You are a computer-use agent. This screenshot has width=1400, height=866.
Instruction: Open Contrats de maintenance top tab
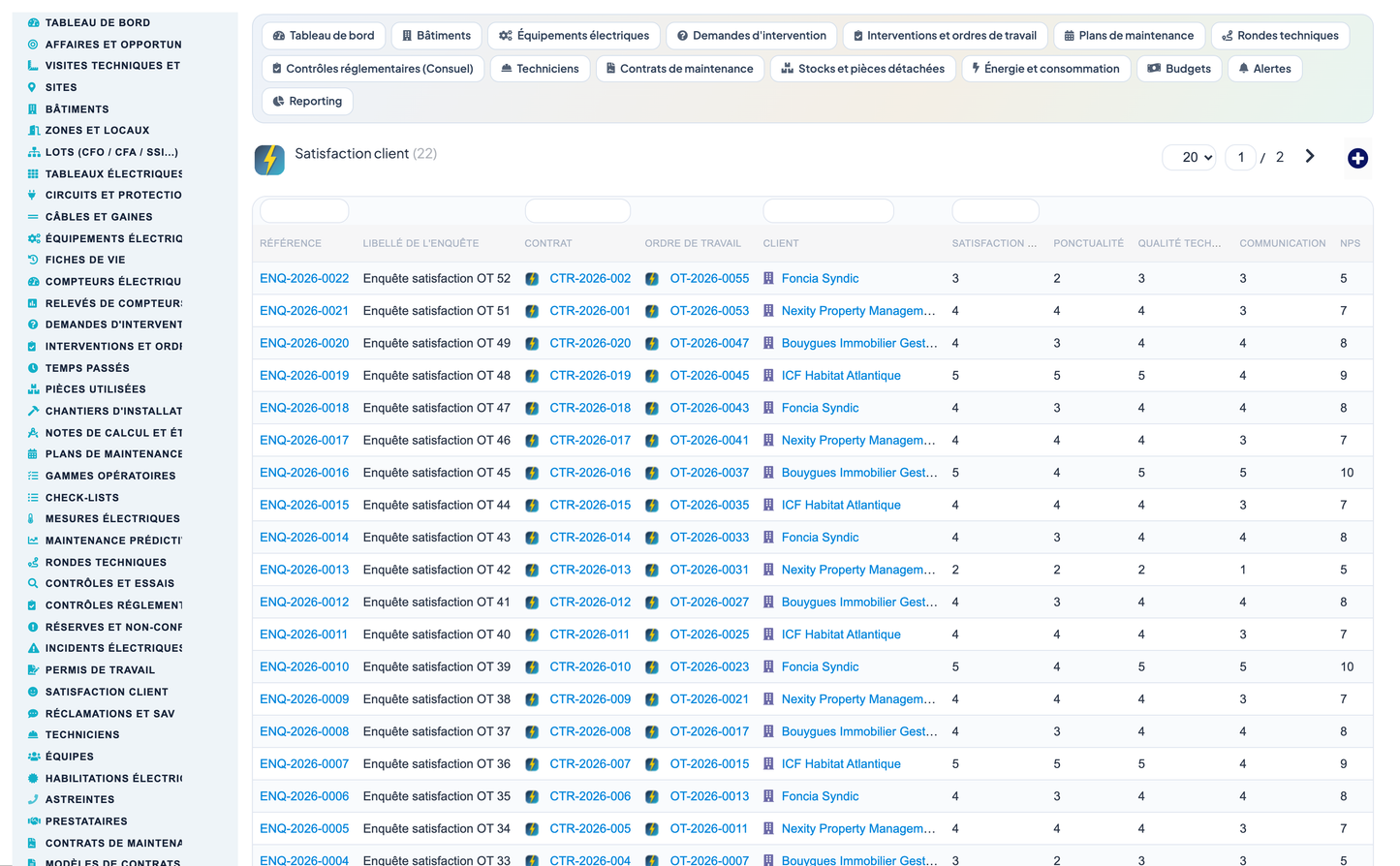point(679,69)
